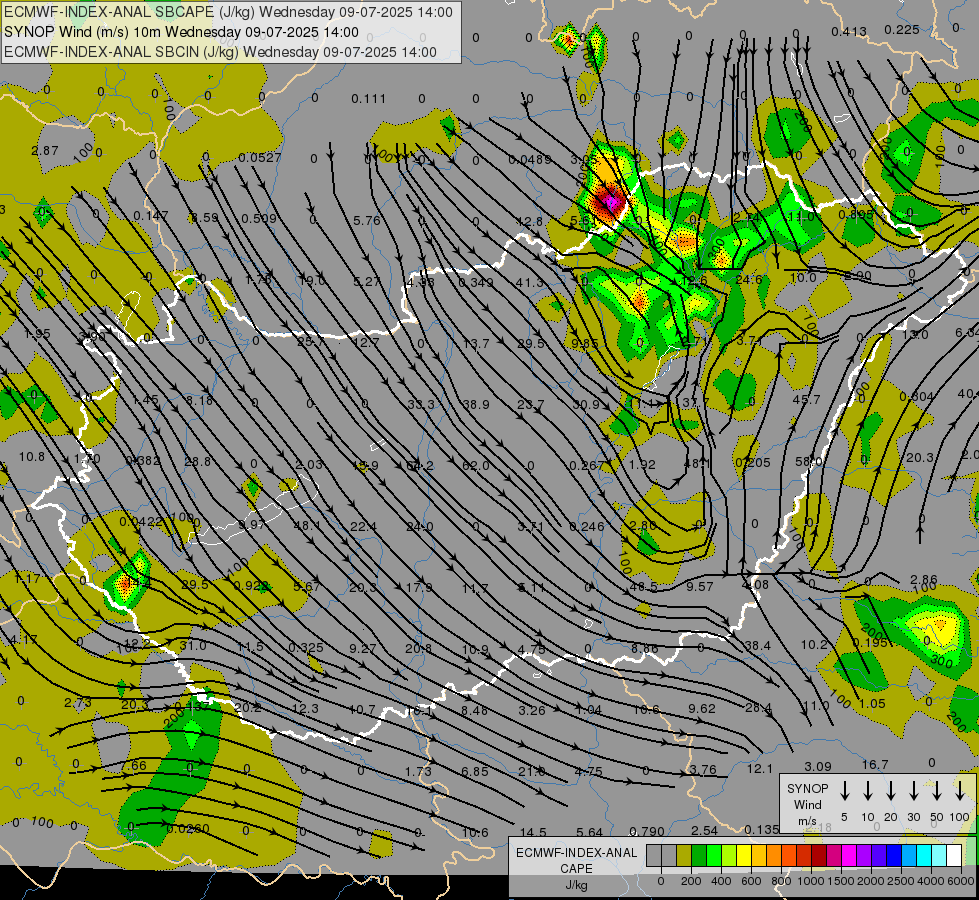979x900 pixels.
Task: Click the map value 17.9
Action: coord(419,588)
